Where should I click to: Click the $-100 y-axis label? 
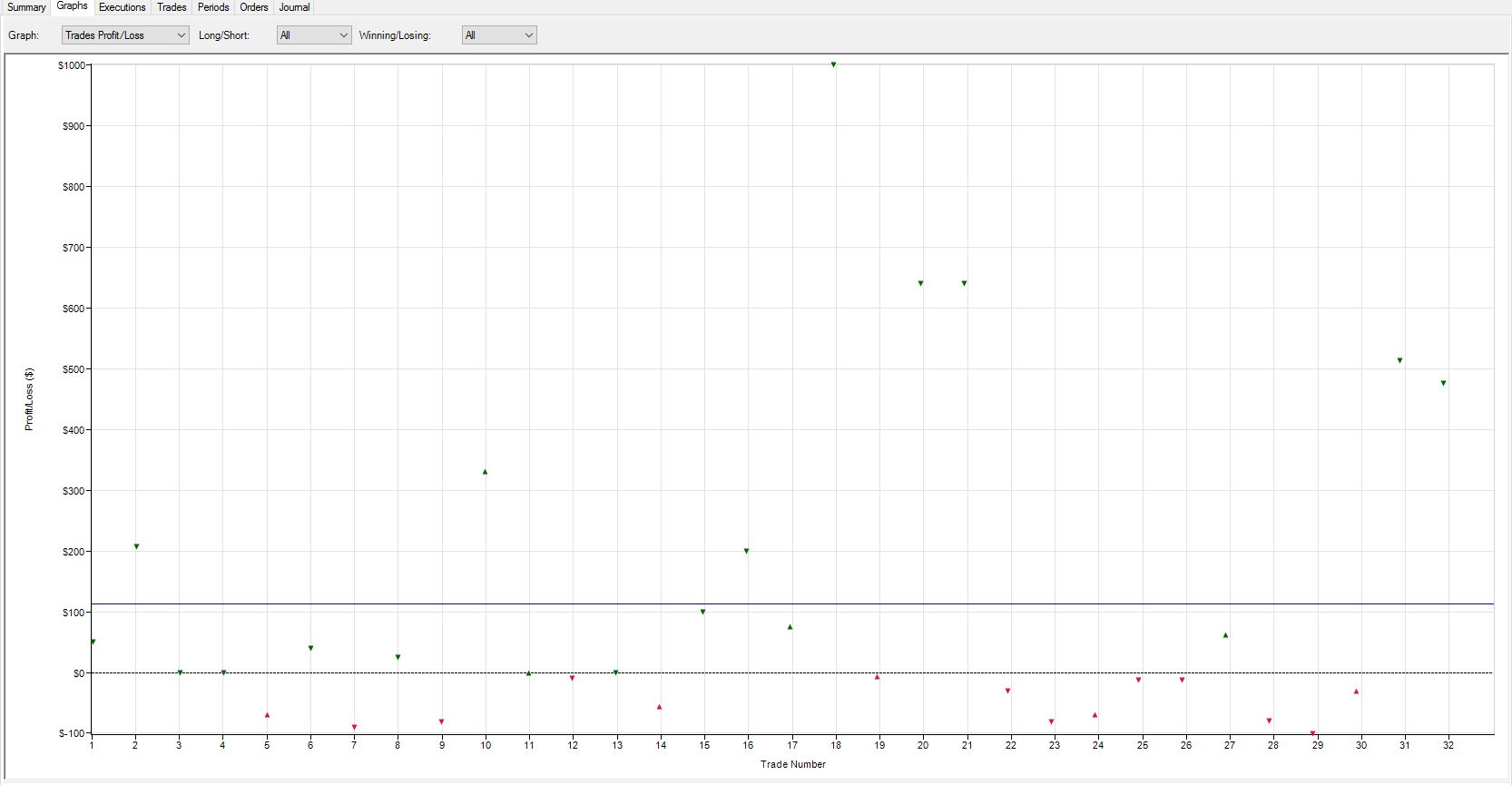(x=72, y=733)
